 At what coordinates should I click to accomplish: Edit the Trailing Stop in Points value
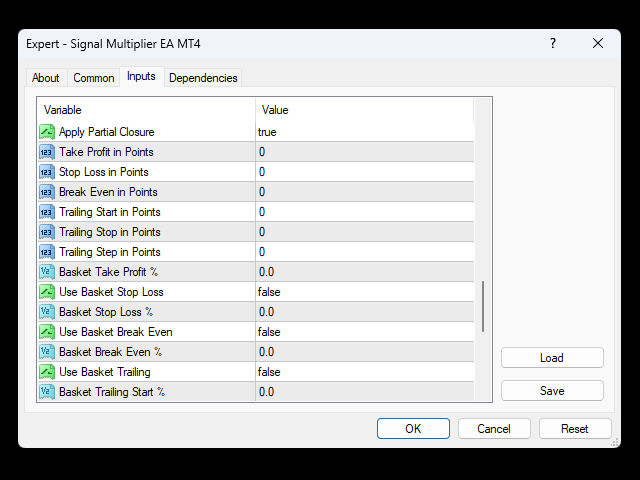click(365, 232)
